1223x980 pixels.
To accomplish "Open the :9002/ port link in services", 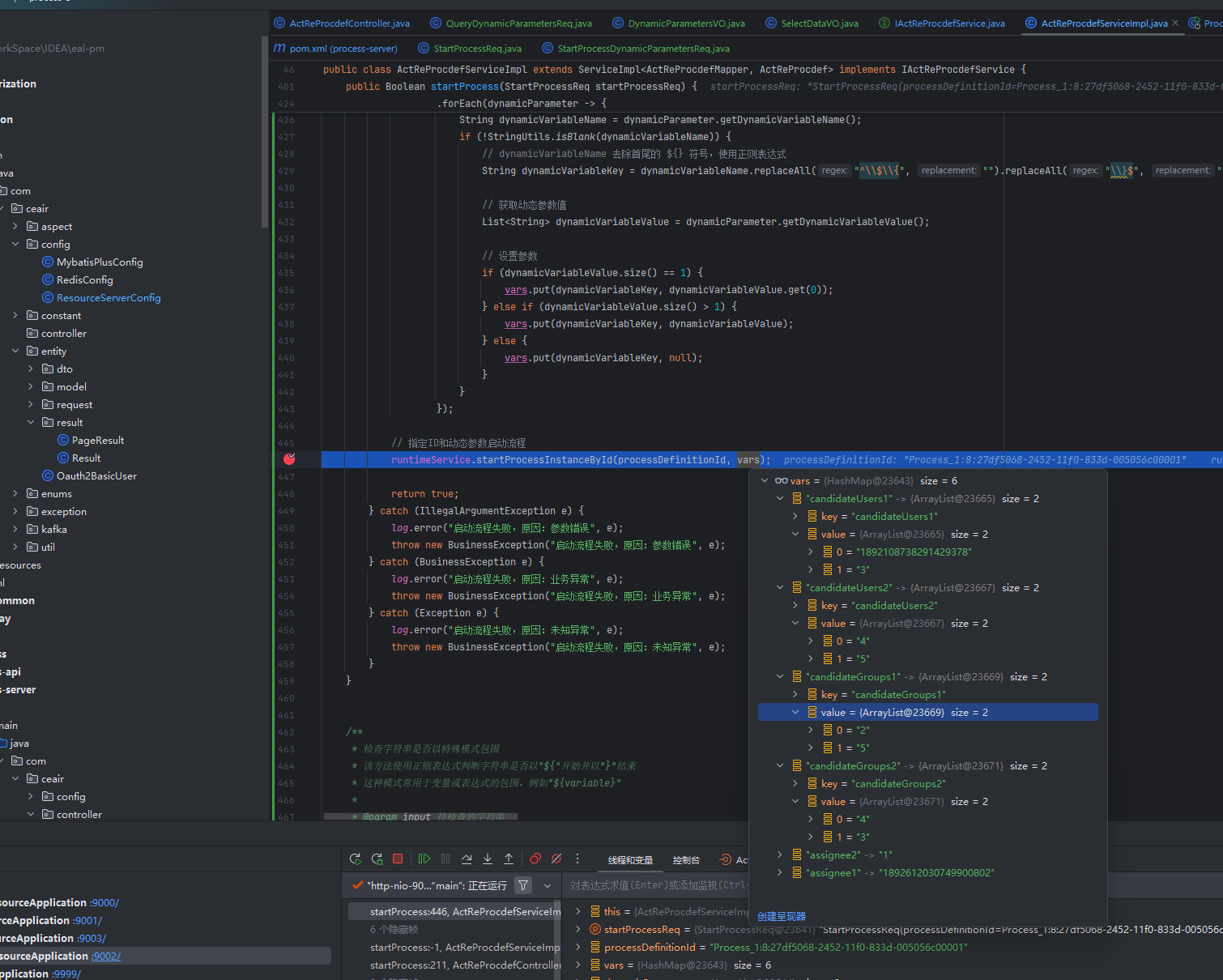I will coord(106,956).
